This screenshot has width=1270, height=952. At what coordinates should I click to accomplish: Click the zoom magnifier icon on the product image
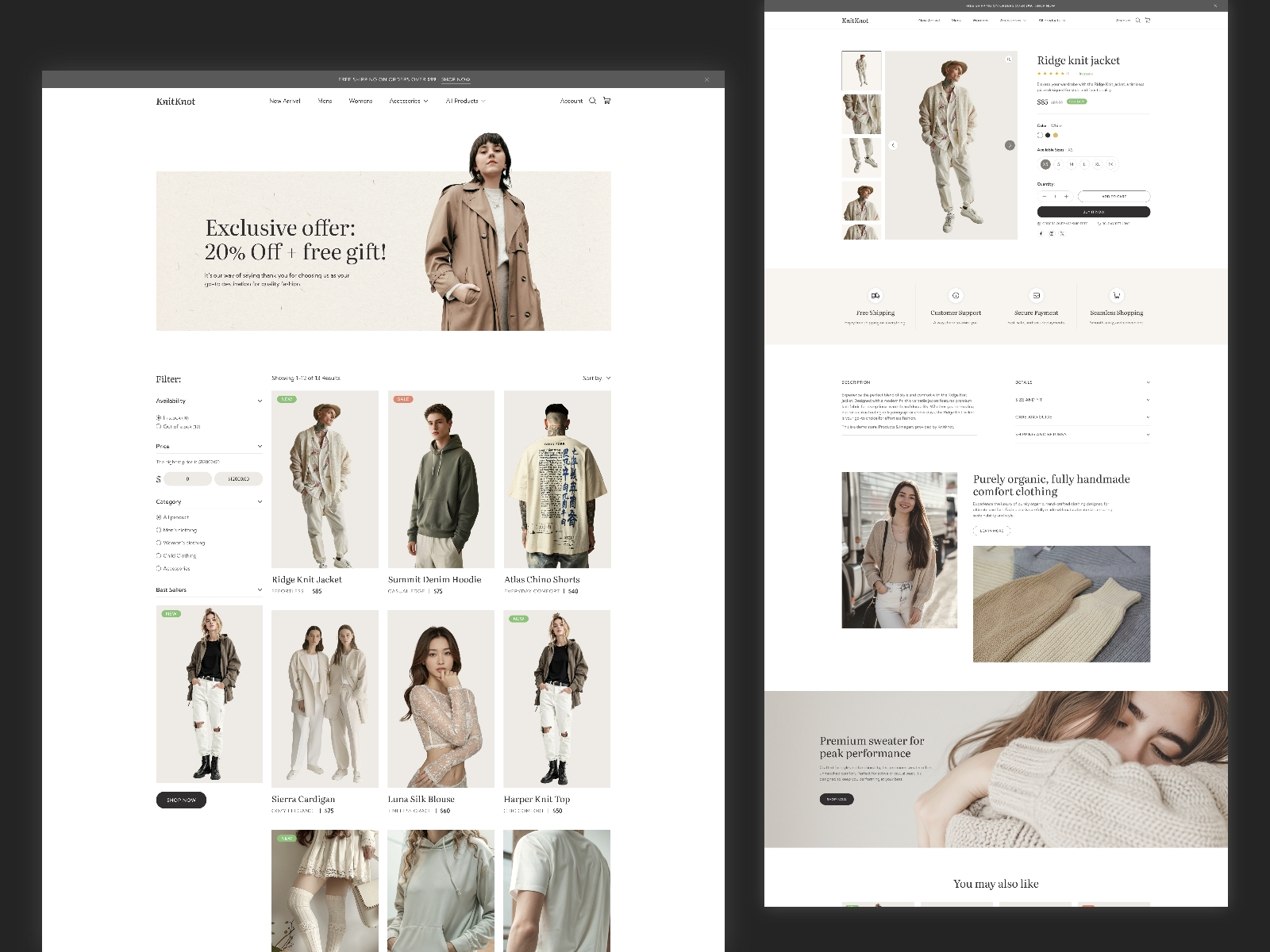click(x=1008, y=57)
